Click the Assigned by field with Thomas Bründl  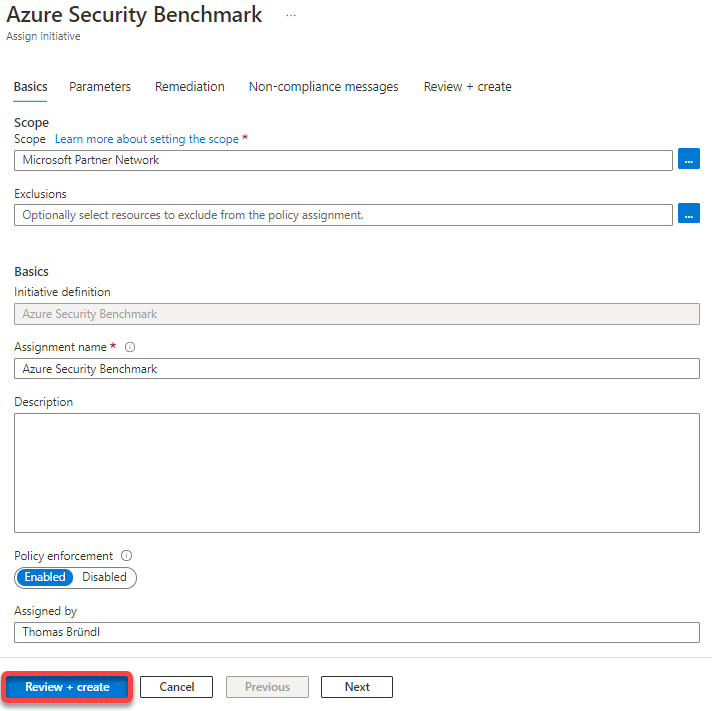tap(357, 632)
